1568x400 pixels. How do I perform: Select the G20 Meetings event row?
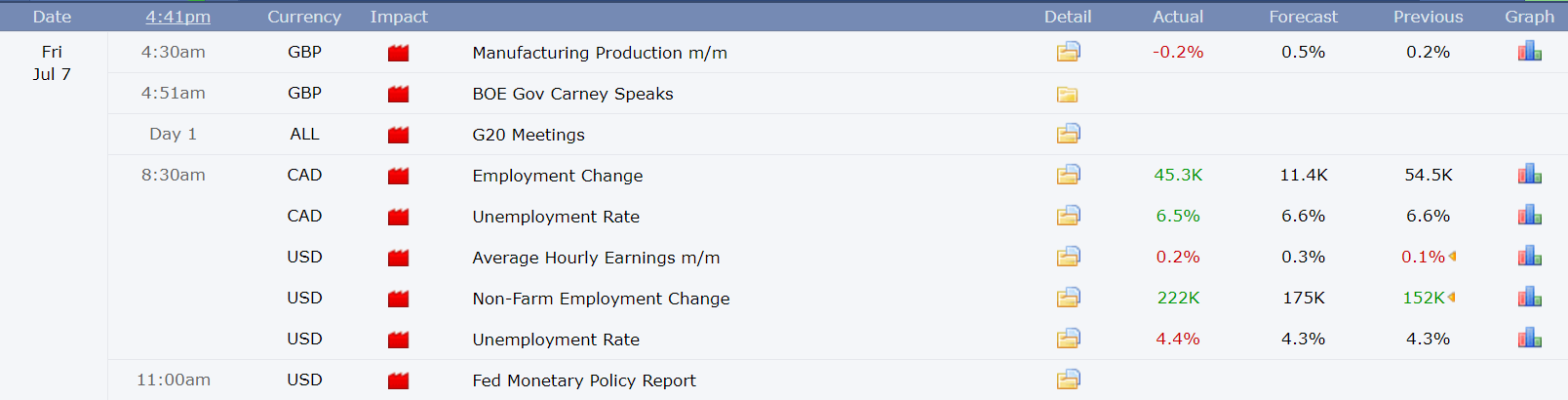click(838, 135)
